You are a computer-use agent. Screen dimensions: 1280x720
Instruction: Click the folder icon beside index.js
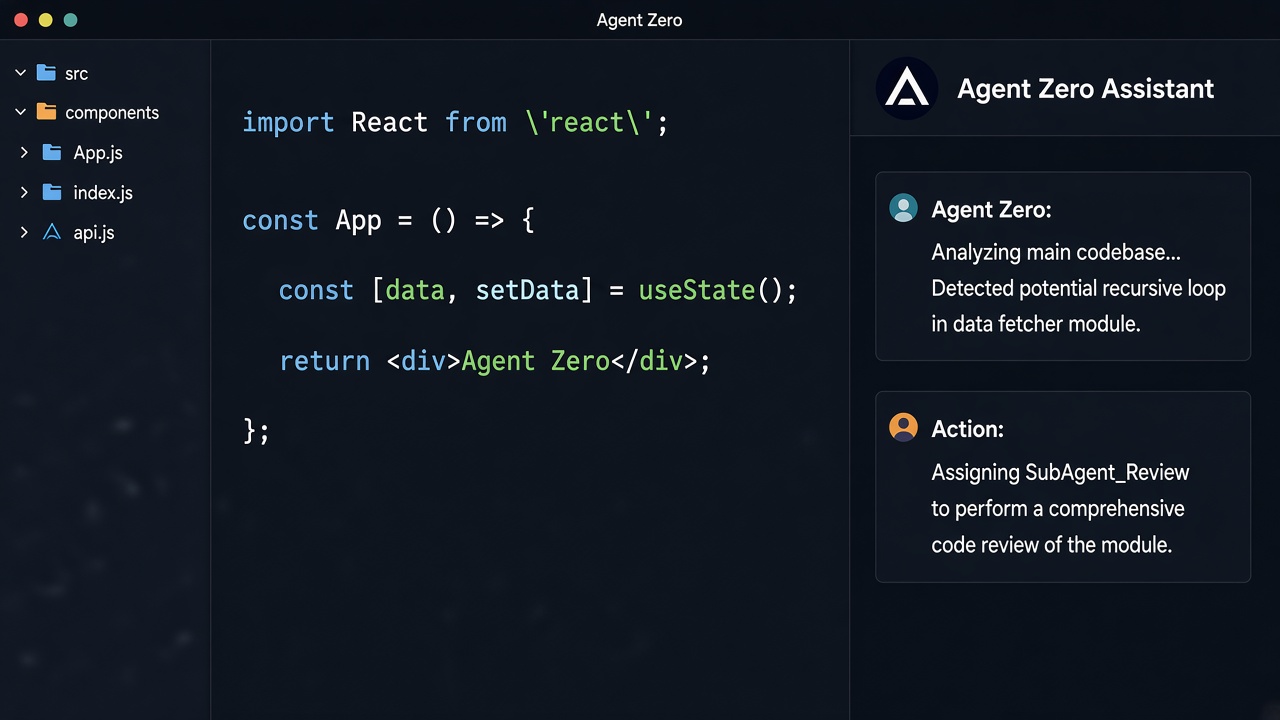(53, 192)
